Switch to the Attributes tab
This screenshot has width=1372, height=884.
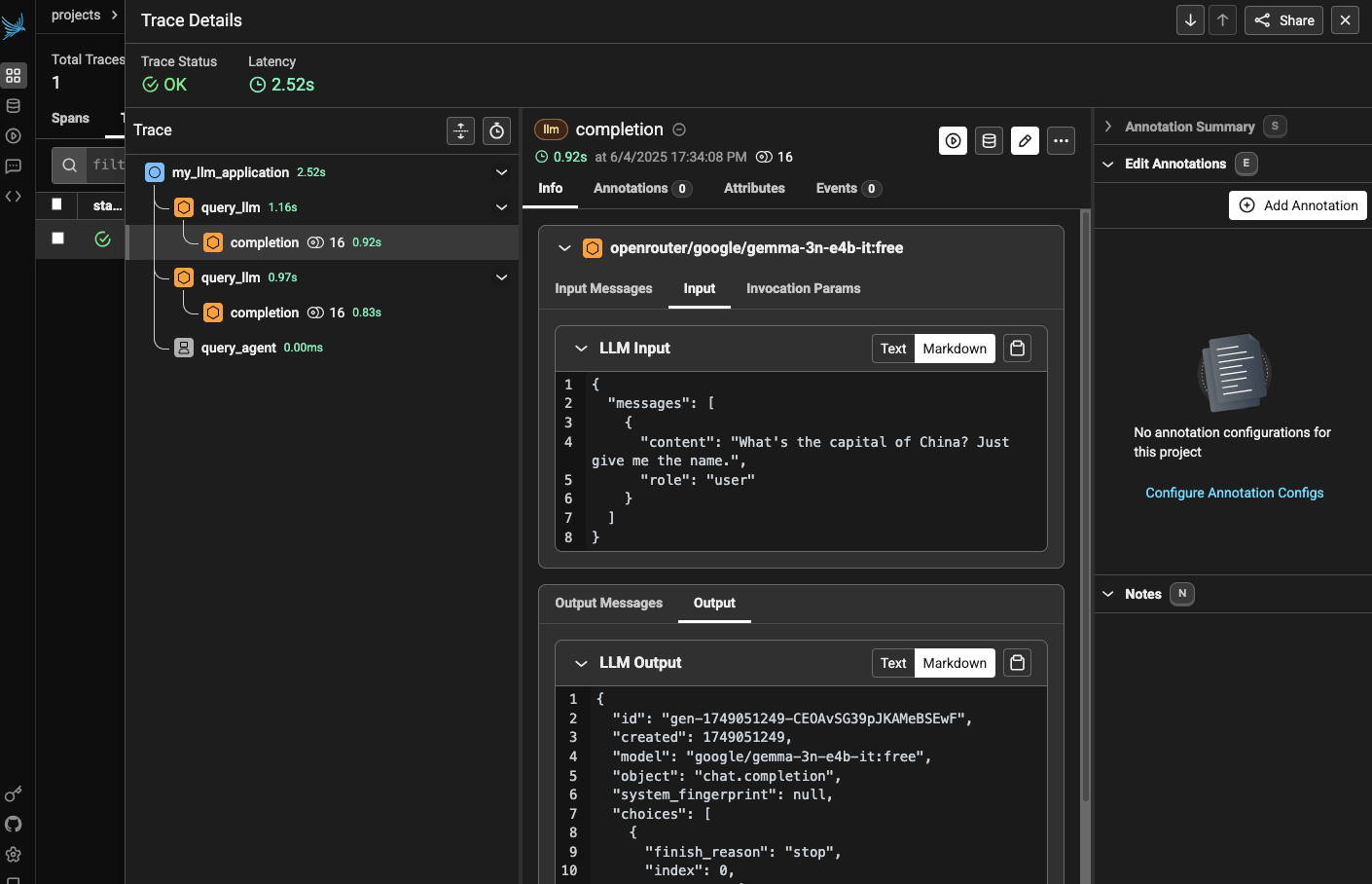click(753, 189)
